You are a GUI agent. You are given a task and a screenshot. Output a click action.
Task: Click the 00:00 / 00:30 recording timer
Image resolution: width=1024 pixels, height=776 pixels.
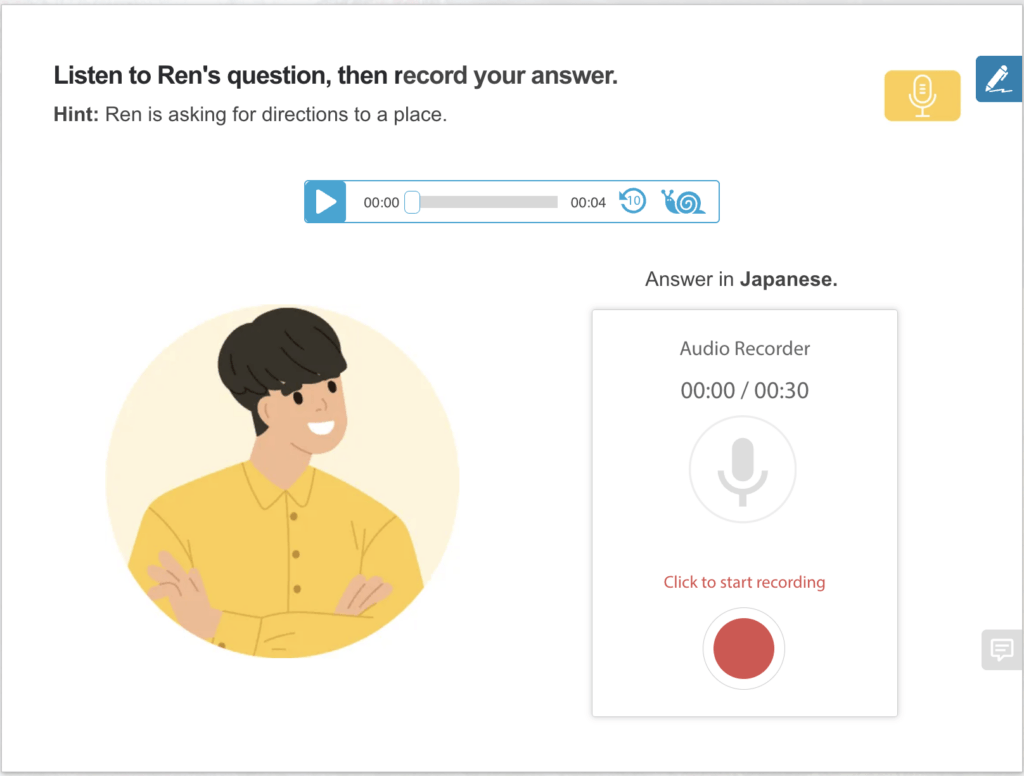coord(745,390)
